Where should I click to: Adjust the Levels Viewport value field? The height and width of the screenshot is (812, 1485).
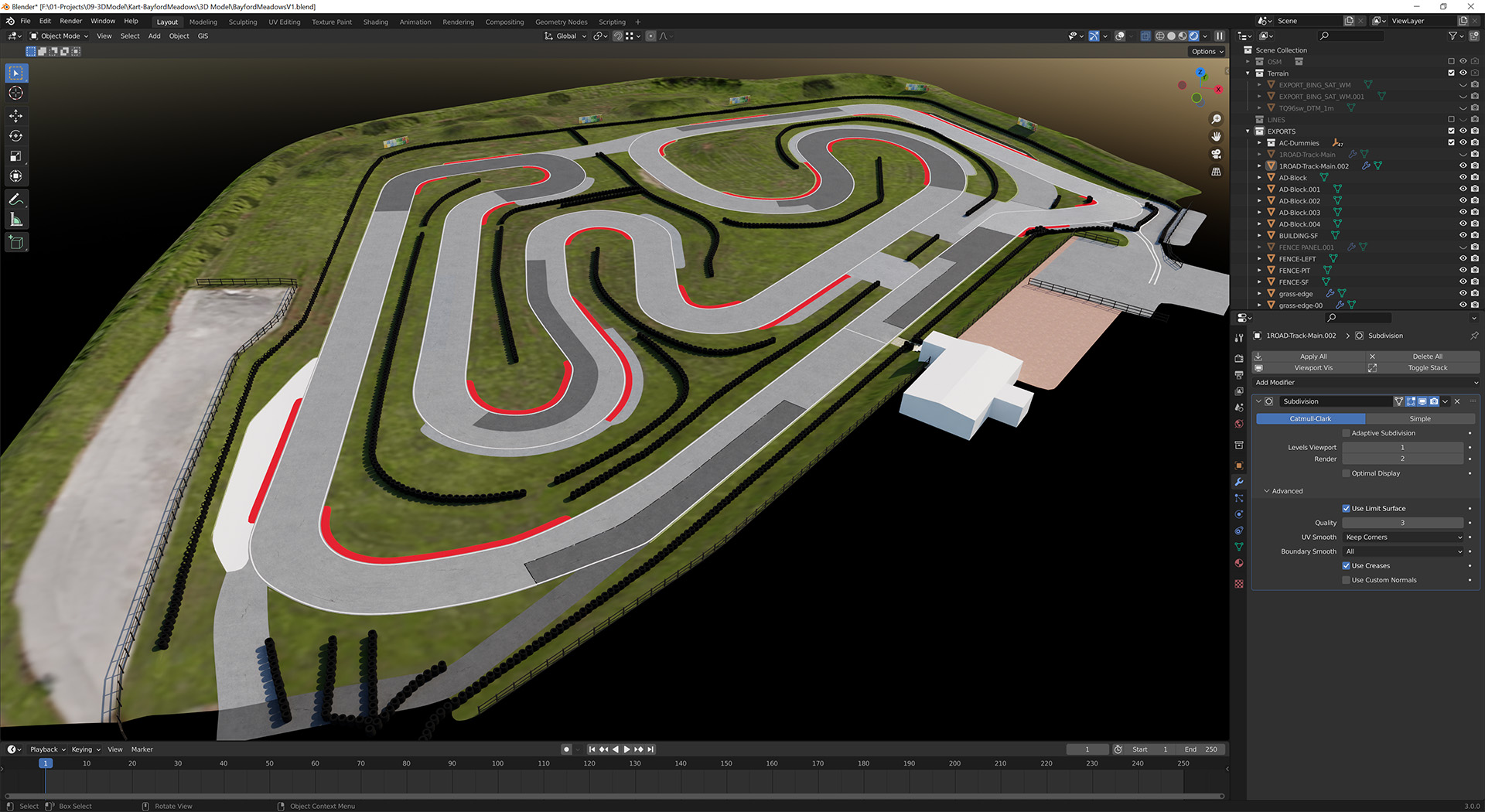click(x=1402, y=448)
